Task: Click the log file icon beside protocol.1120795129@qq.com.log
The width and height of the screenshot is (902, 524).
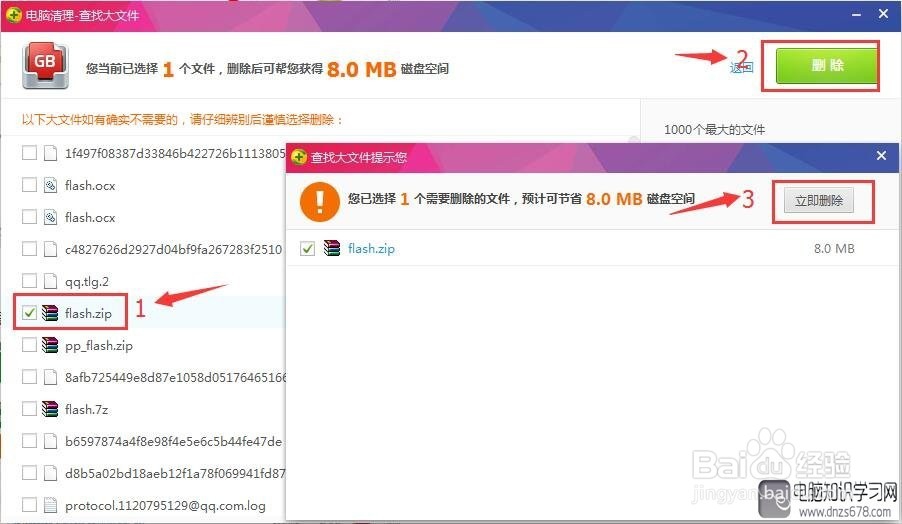Action: (x=51, y=505)
